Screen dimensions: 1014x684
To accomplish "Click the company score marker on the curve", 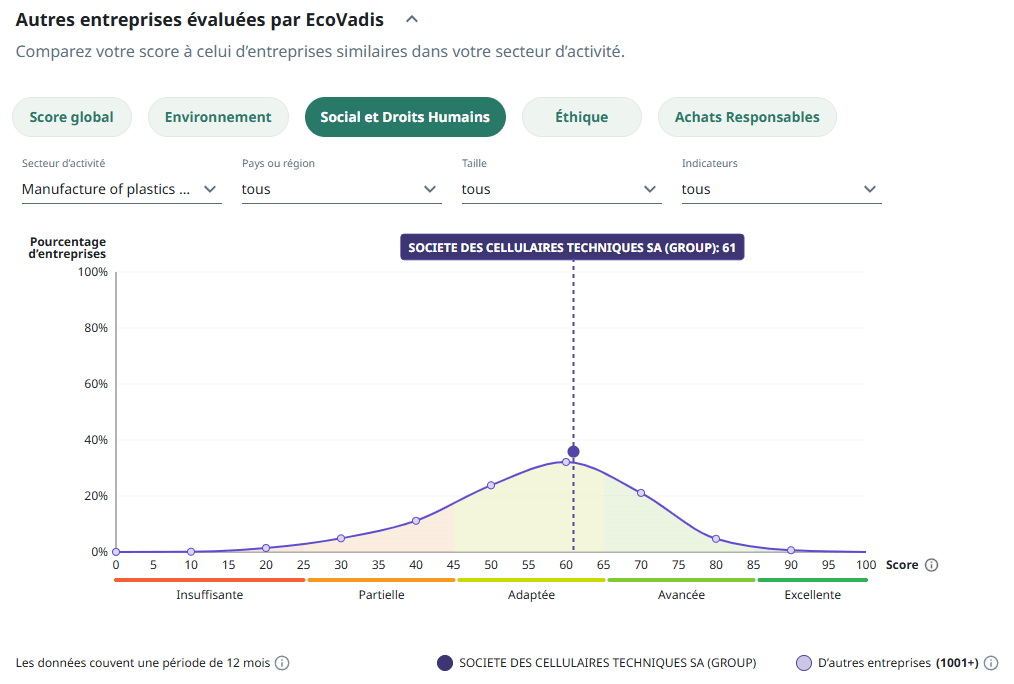I will click(572, 451).
